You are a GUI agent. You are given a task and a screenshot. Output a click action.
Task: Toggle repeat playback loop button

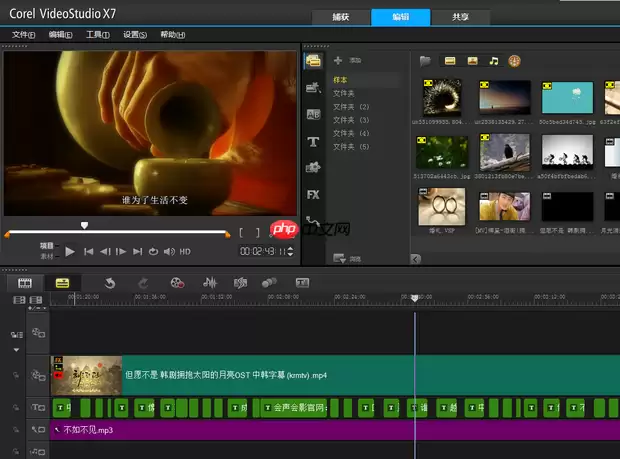tap(155, 252)
